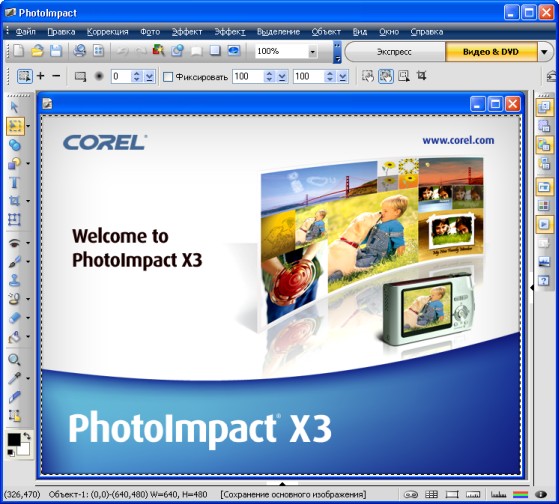Click the first fixed size field

248,76
